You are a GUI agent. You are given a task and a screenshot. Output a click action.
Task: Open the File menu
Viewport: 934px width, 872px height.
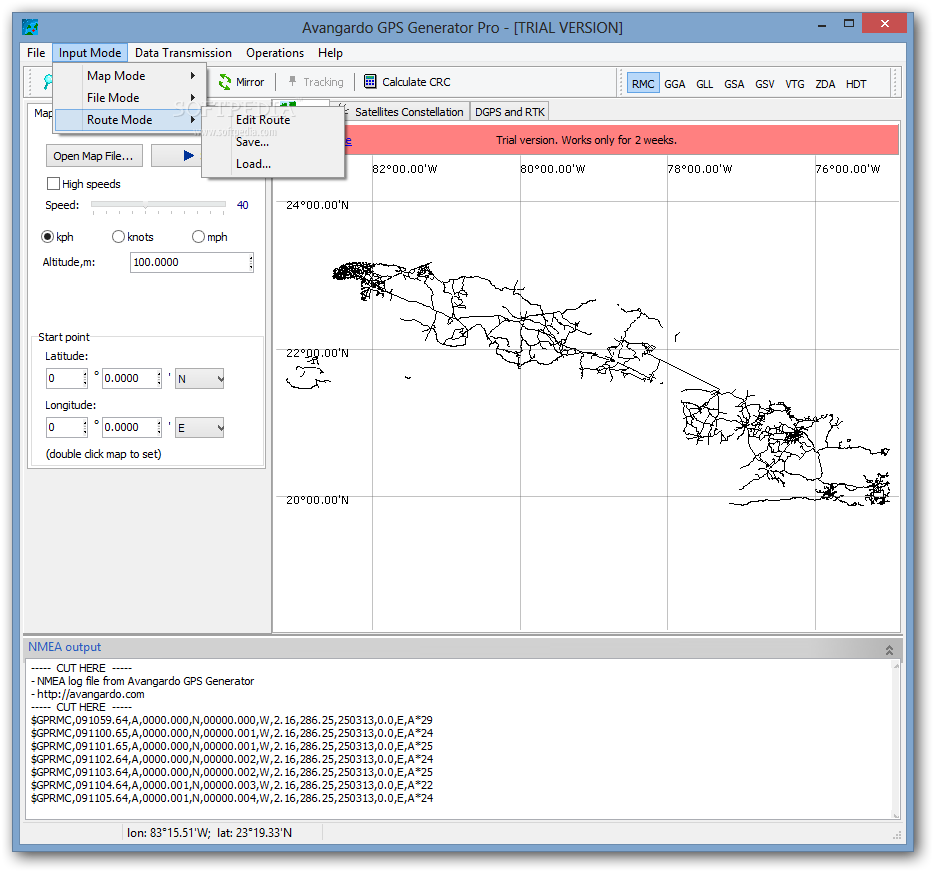pos(36,52)
